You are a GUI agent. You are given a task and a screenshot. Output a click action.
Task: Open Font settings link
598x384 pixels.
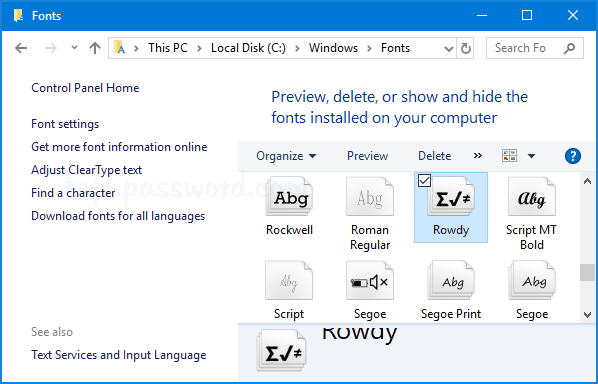(x=65, y=124)
